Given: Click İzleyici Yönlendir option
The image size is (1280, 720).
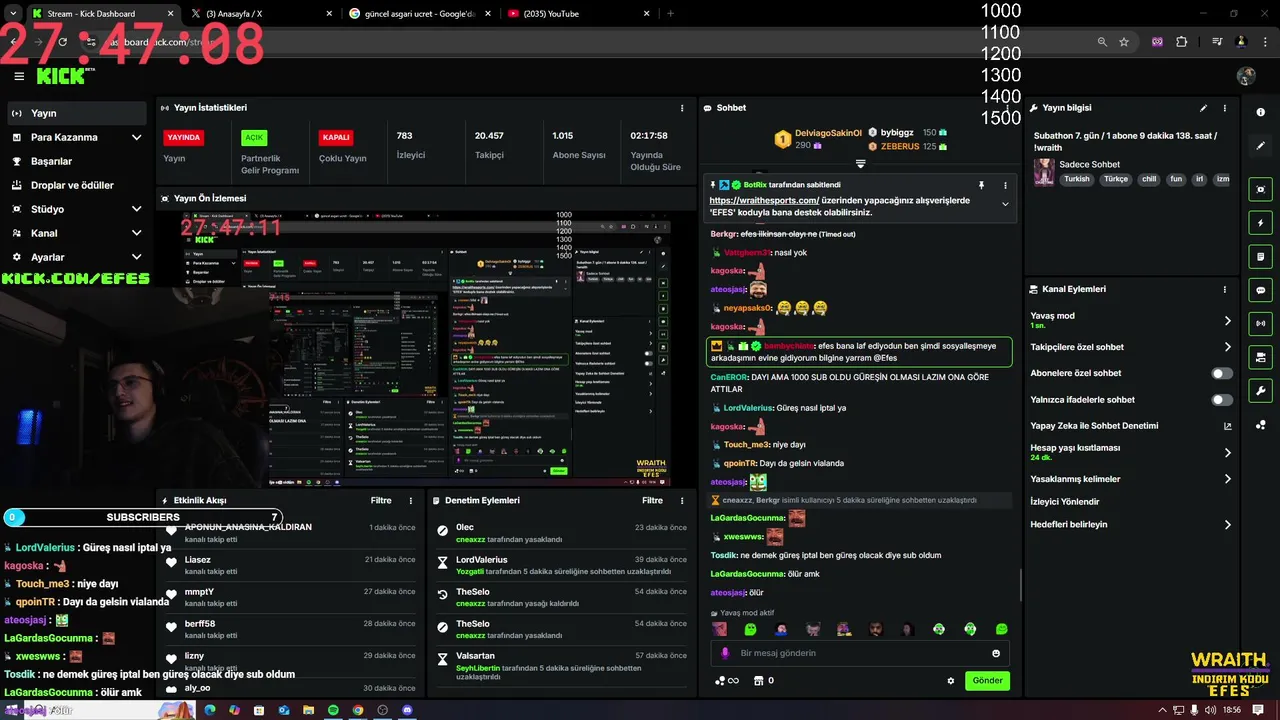Looking at the screenshot, I should (x=1065, y=502).
